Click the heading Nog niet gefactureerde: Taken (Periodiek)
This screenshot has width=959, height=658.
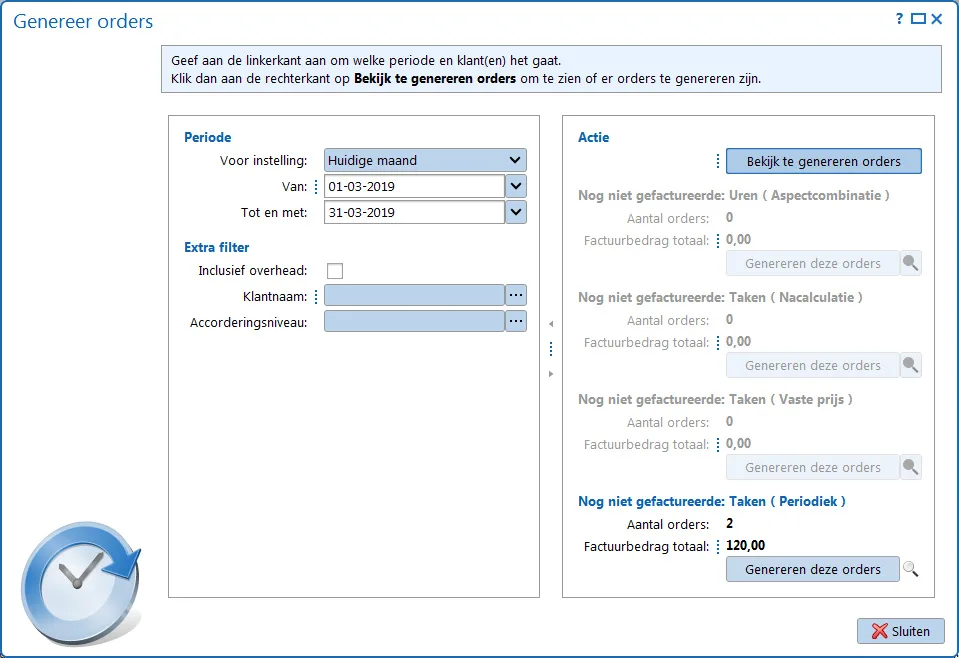click(712, 501)
